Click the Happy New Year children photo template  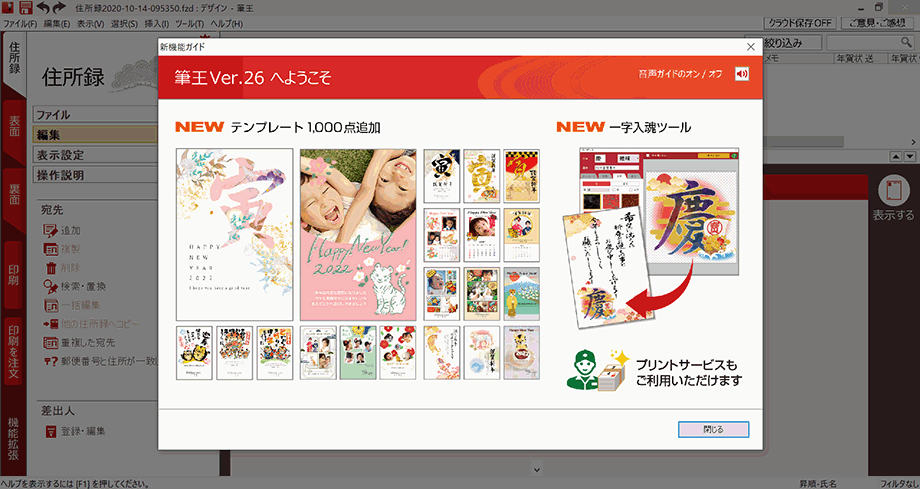[358, 234]
